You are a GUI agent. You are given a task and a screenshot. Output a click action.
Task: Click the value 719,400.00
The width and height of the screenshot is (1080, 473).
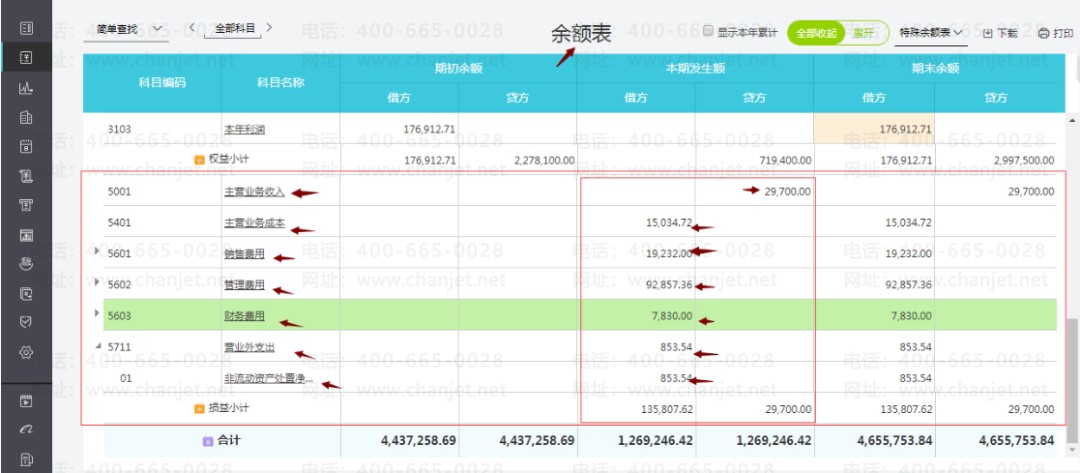click(785, 160)
